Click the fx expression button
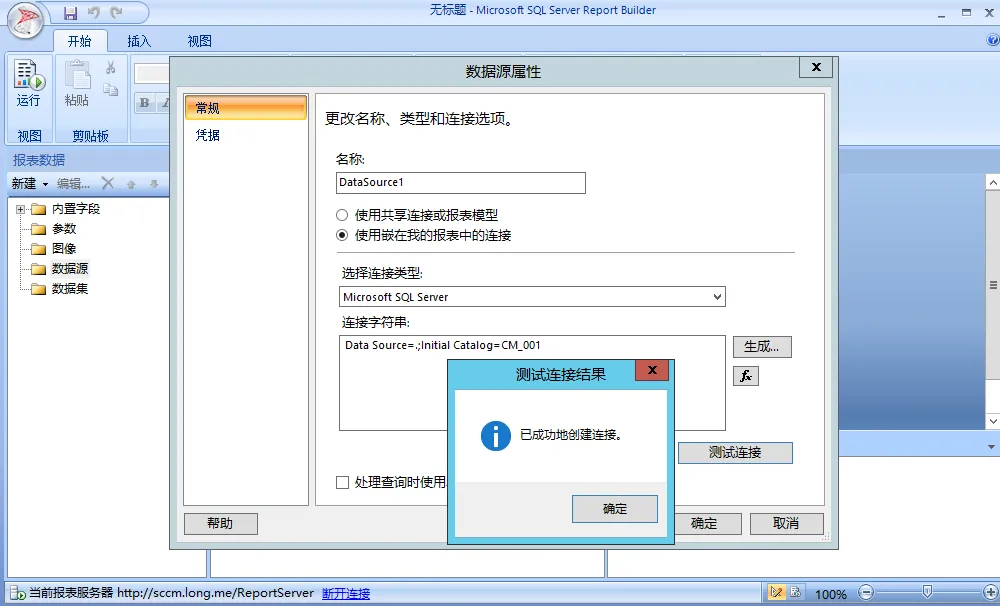 [x=746, y=376]
